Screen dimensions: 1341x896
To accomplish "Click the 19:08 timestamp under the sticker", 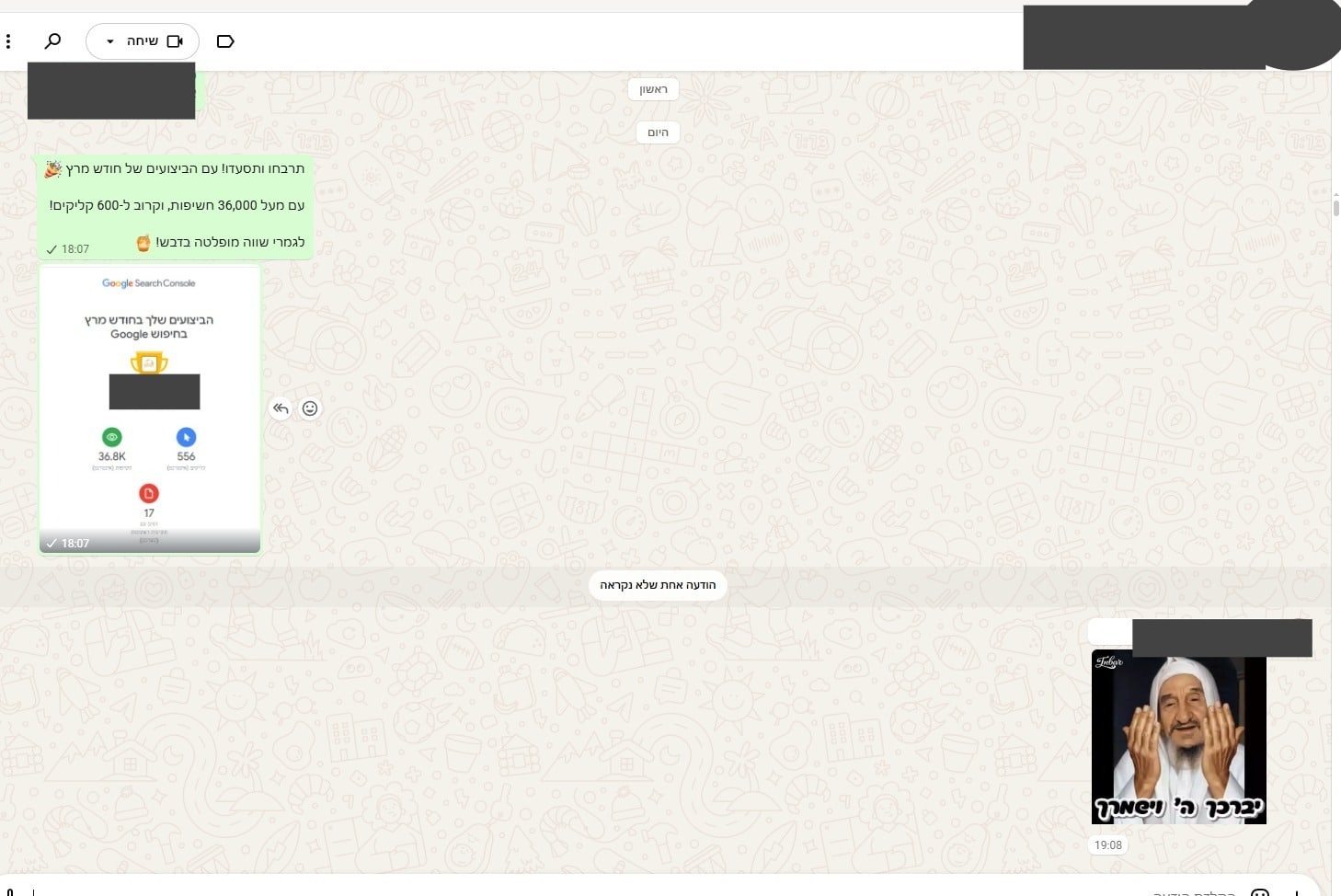I will pyautogui.click(x=1108, y=844).
